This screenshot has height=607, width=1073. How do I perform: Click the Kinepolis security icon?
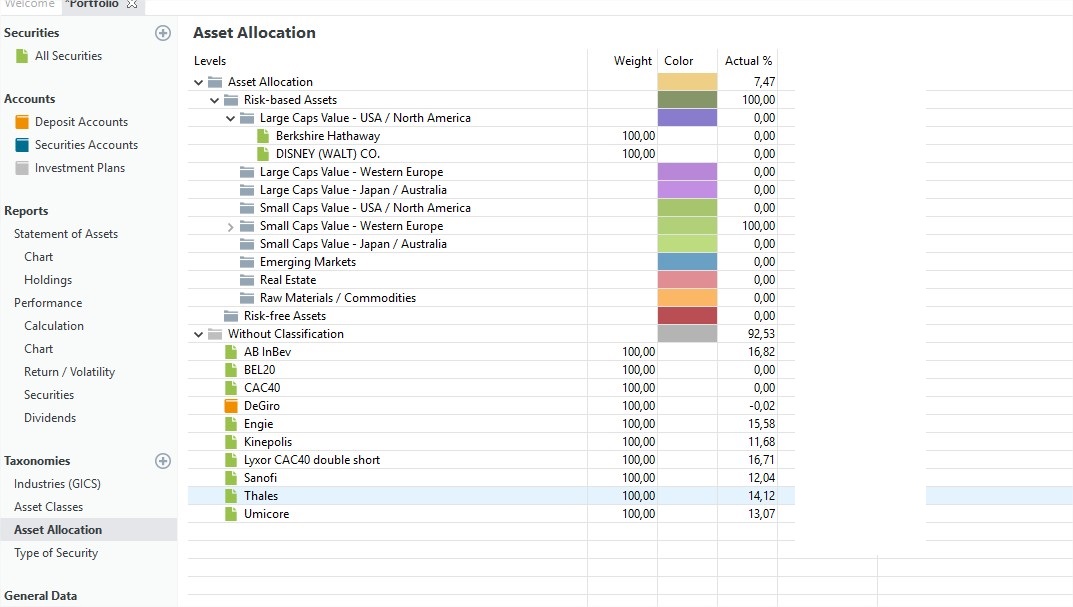[x=231, y=442]
